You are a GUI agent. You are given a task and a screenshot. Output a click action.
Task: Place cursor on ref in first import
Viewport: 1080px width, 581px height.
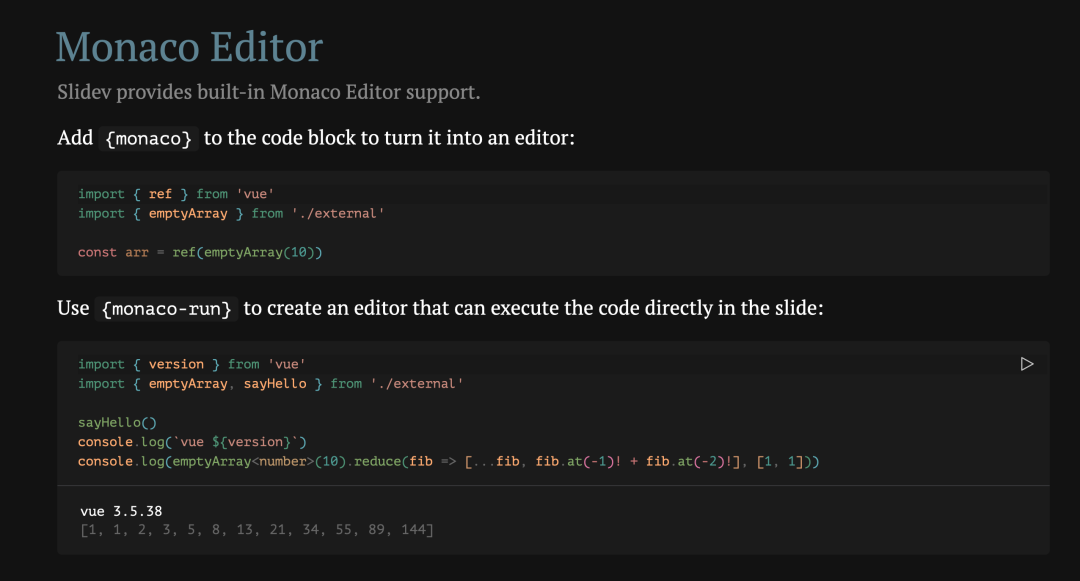[x=160, y=194]
